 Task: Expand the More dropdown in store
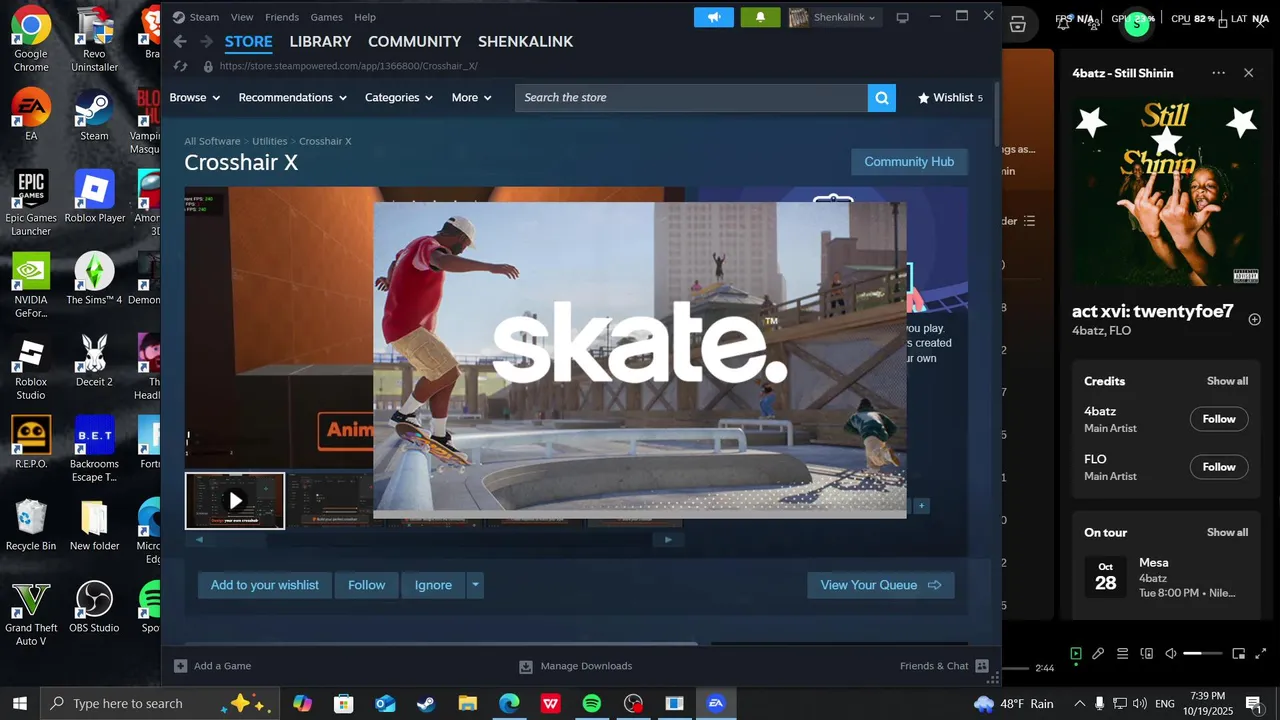(x=472, y=97)
